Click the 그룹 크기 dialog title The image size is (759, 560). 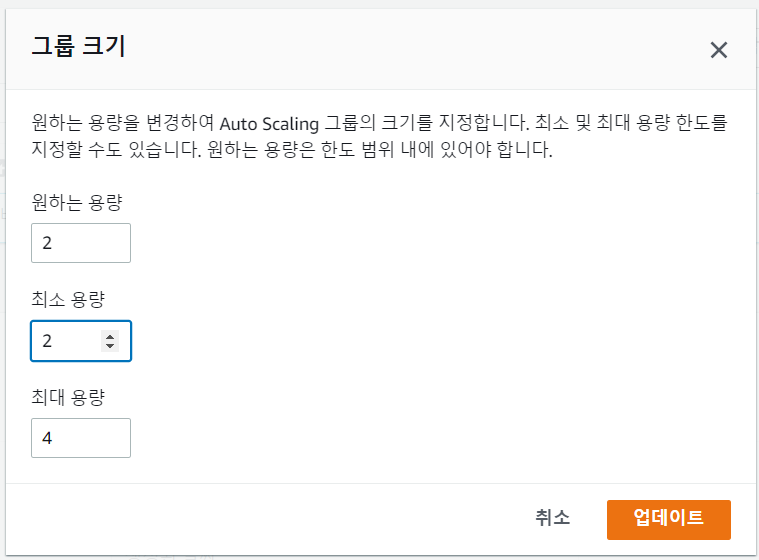78,47
